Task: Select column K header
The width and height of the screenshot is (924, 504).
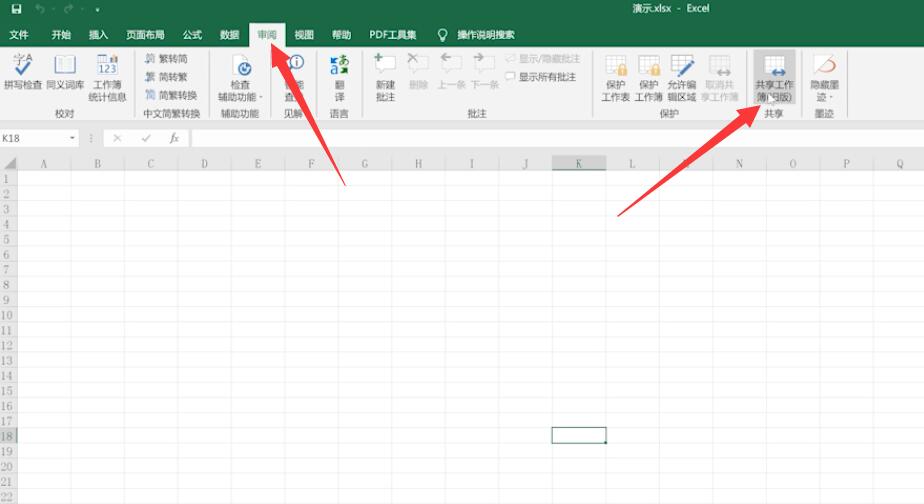Action: pyautogui.click(x=579, y=164)
